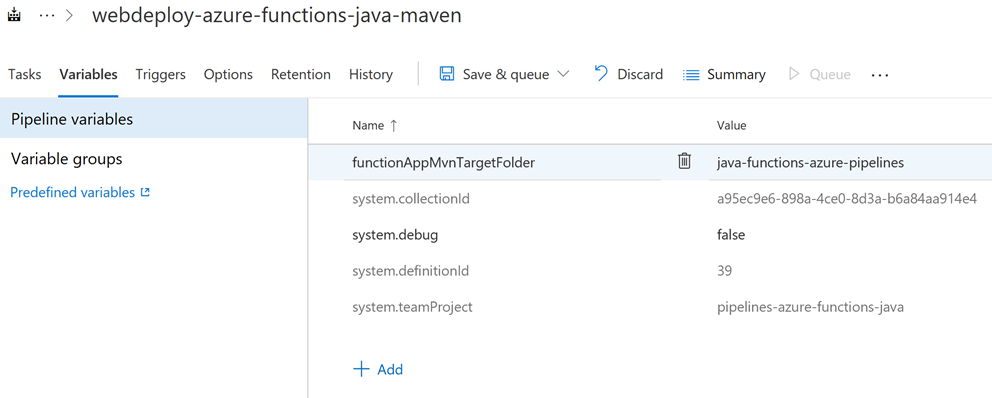Edit the functionAppMvnTargetFolder name field
The image size is (992, 398).
pos(503,163)
